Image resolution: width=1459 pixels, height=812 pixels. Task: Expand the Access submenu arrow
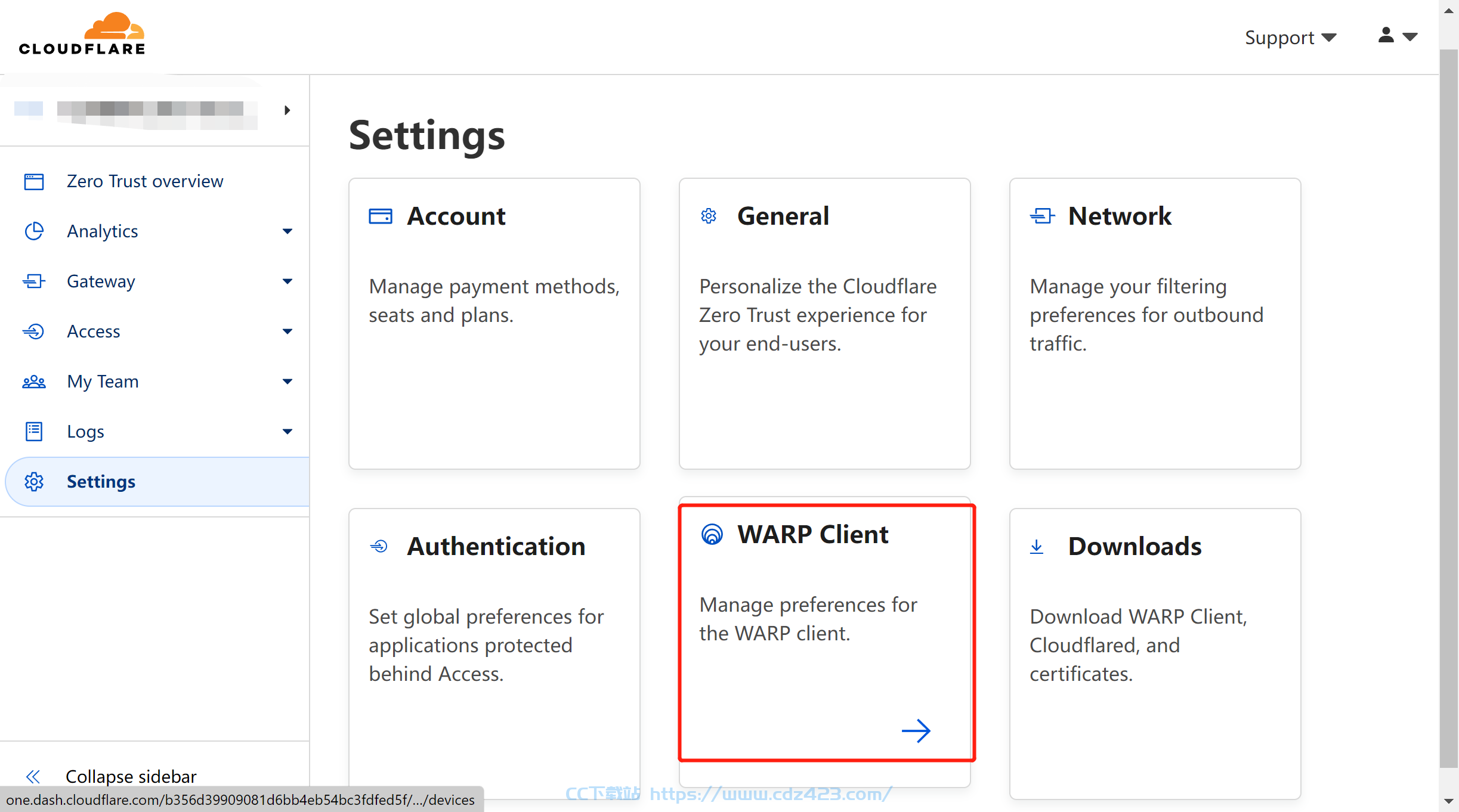coord(288,331)
